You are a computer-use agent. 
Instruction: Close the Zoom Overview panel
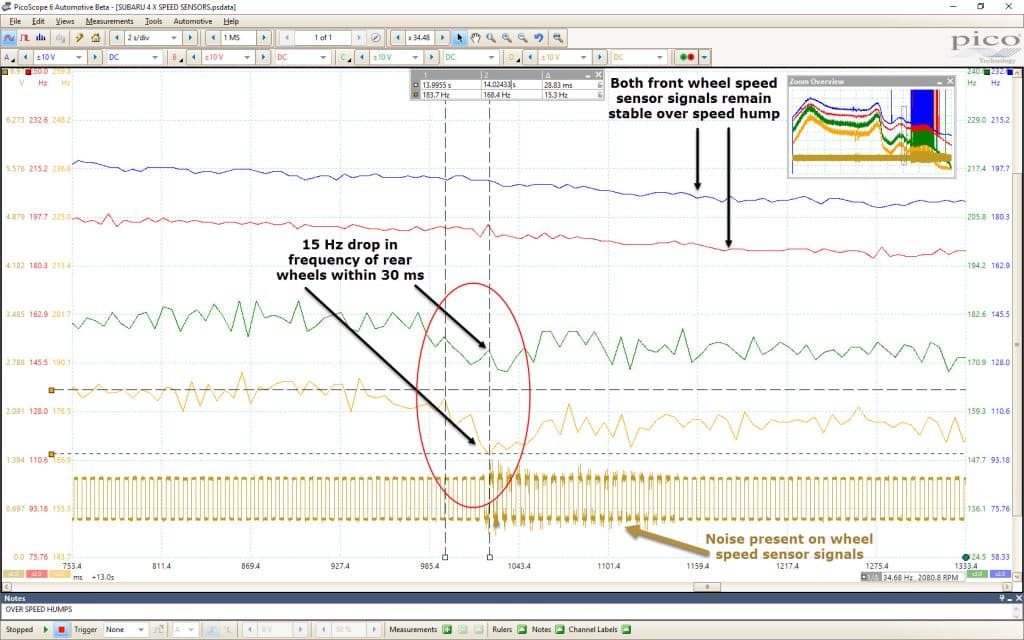point(950,82)
